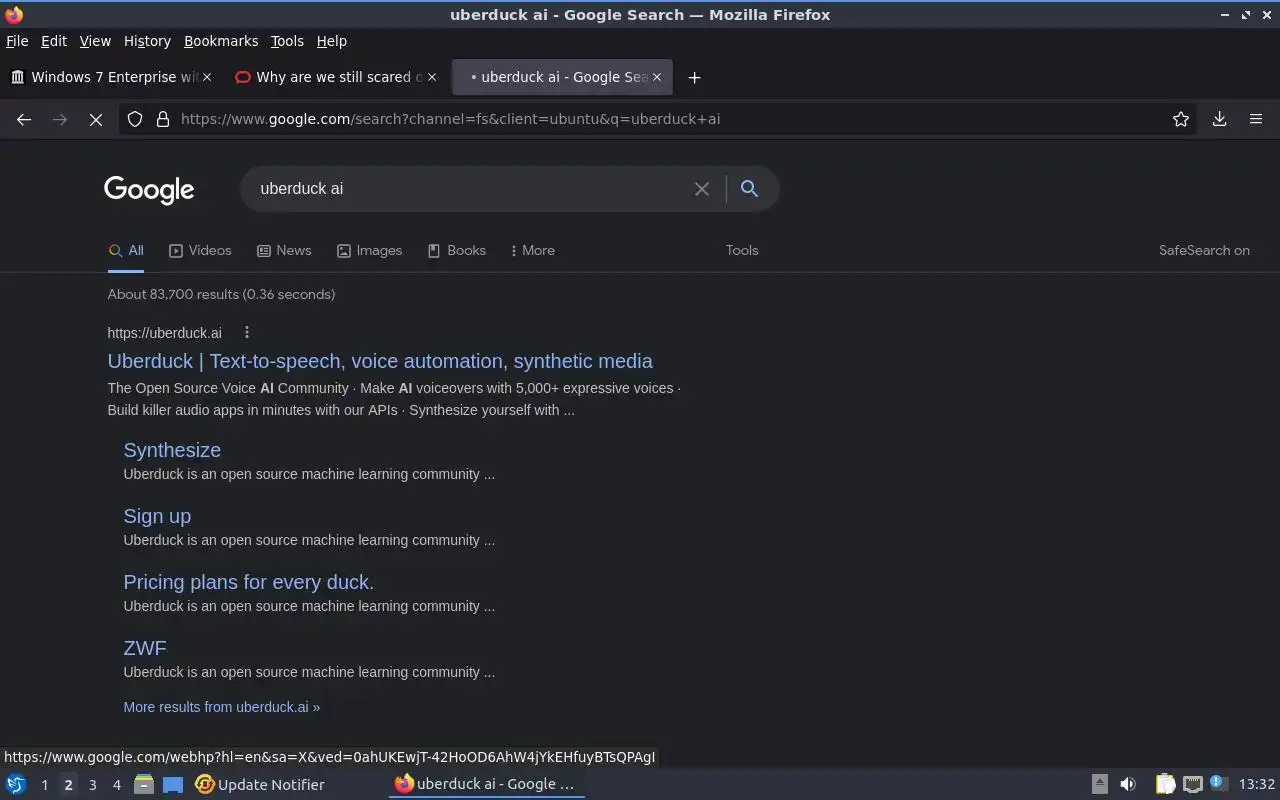Open 'Pricing plans for every duck' link
The image size is (1280, 800).
248,582
